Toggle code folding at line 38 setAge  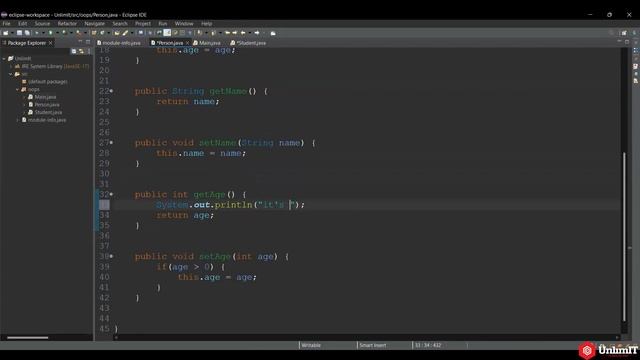pyautogui.click(x=111, y=256)
